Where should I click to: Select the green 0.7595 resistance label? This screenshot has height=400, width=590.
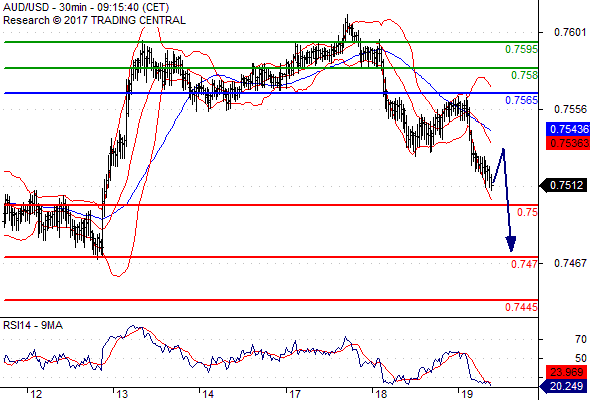522,49
